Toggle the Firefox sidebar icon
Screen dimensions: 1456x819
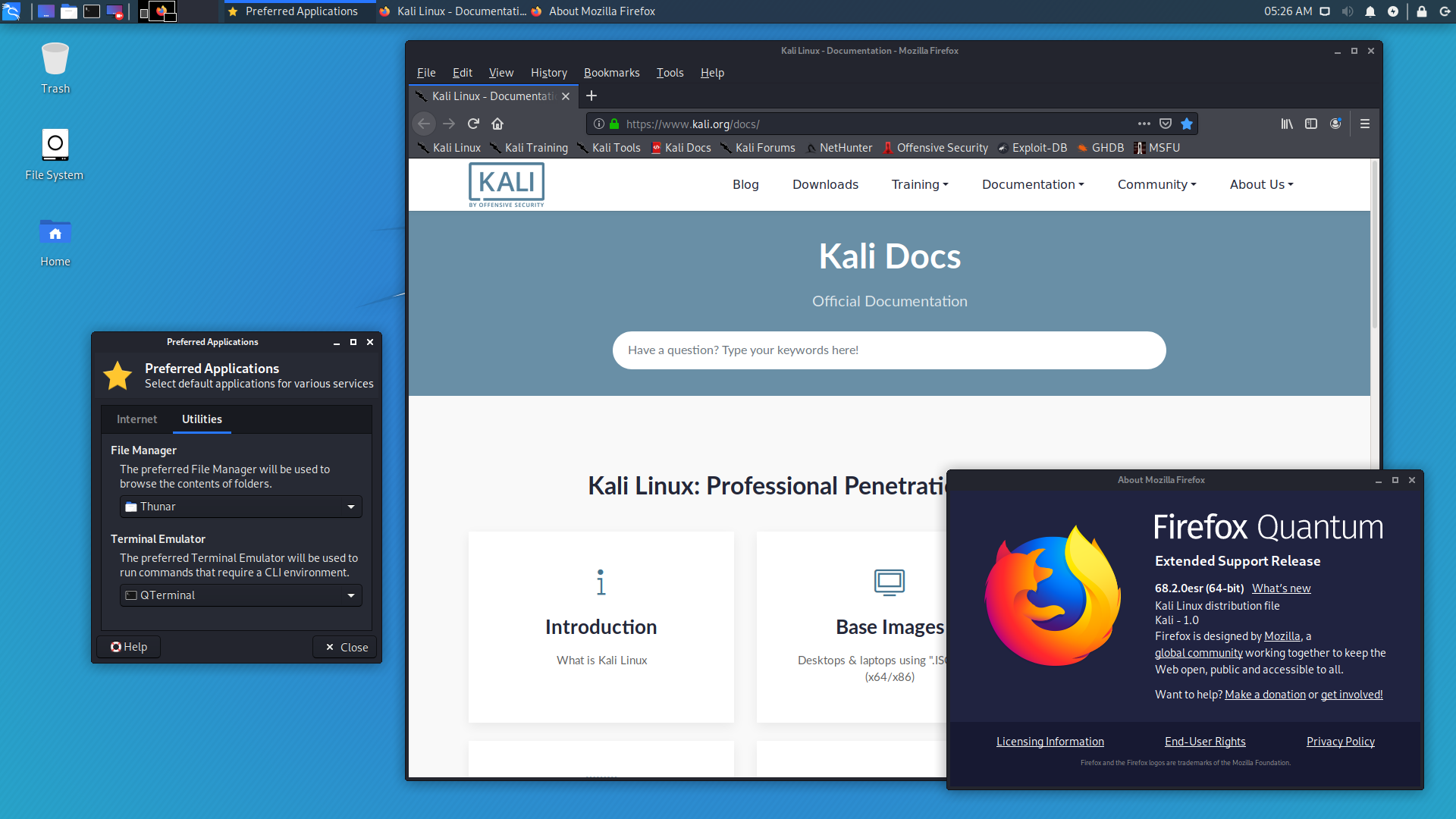(1311, 124)
